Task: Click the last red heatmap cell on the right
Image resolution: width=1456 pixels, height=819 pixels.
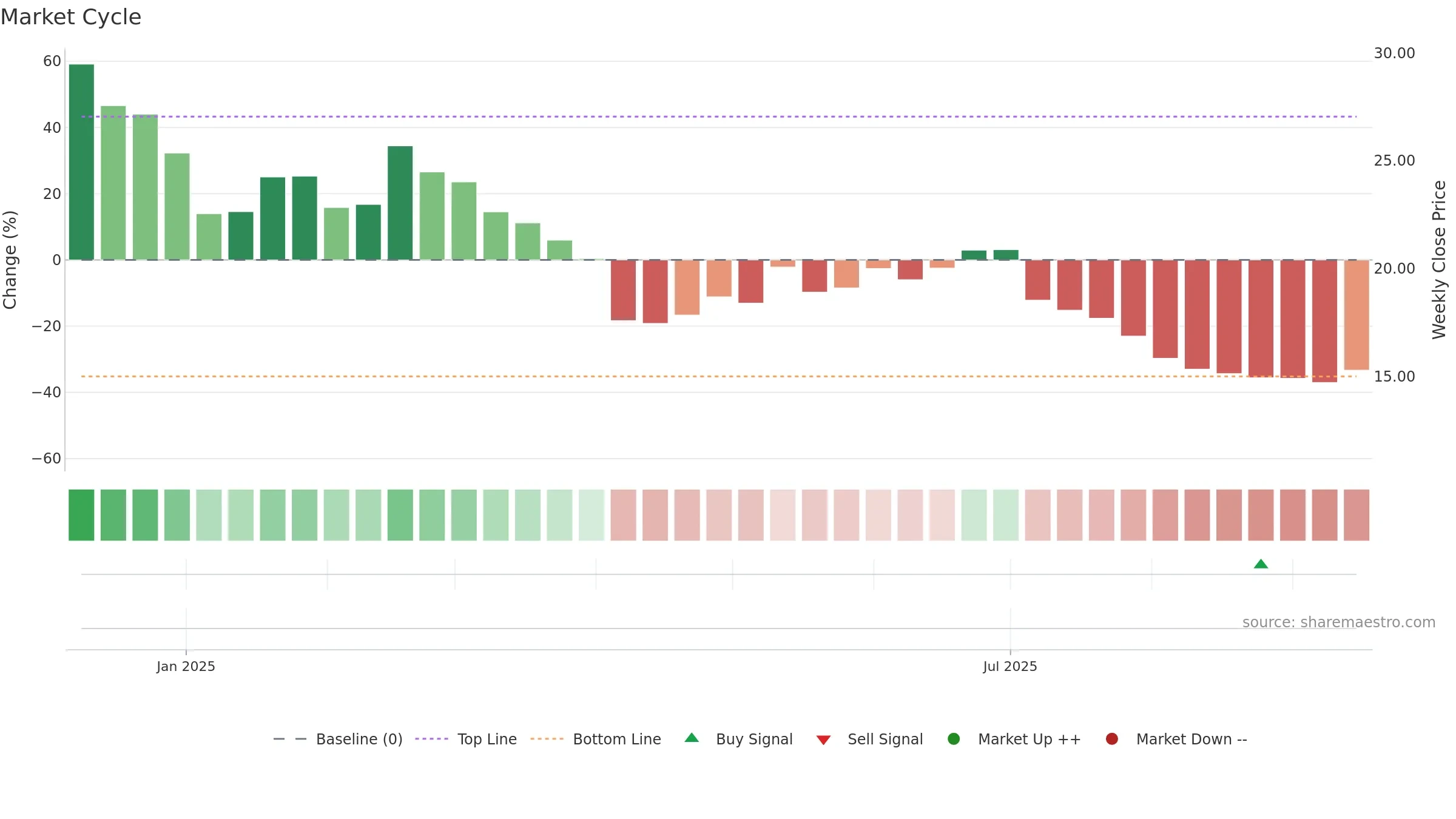Action: tap(1357, 515)
